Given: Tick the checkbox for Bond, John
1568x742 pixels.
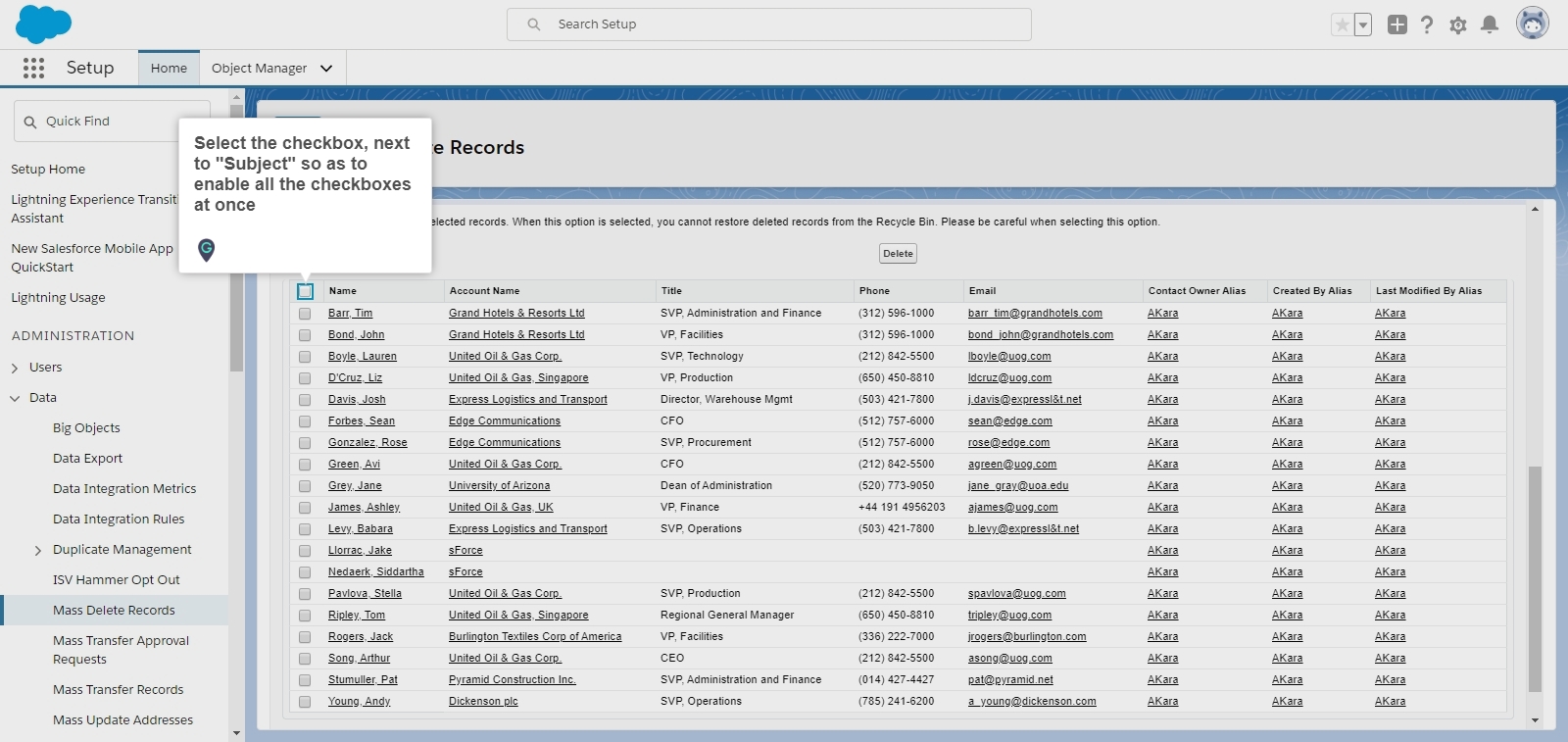Looking at the screenshot, I should coord(305,335).
